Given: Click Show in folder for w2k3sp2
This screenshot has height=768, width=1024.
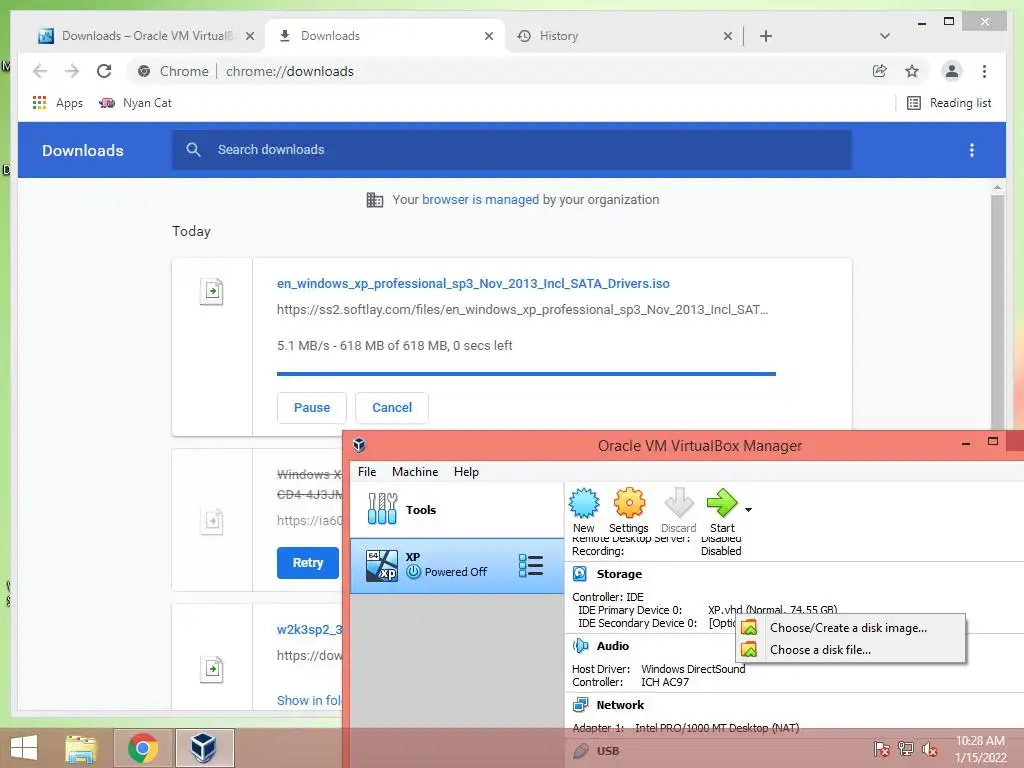Looking at the screenshot, I should [x=309, y=700].
